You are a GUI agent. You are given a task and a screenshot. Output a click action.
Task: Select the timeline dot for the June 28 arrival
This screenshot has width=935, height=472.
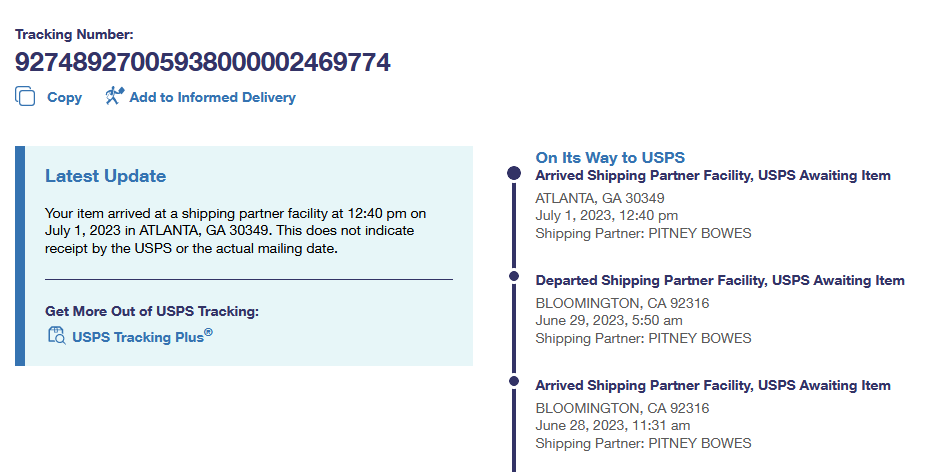pos(514,381)
